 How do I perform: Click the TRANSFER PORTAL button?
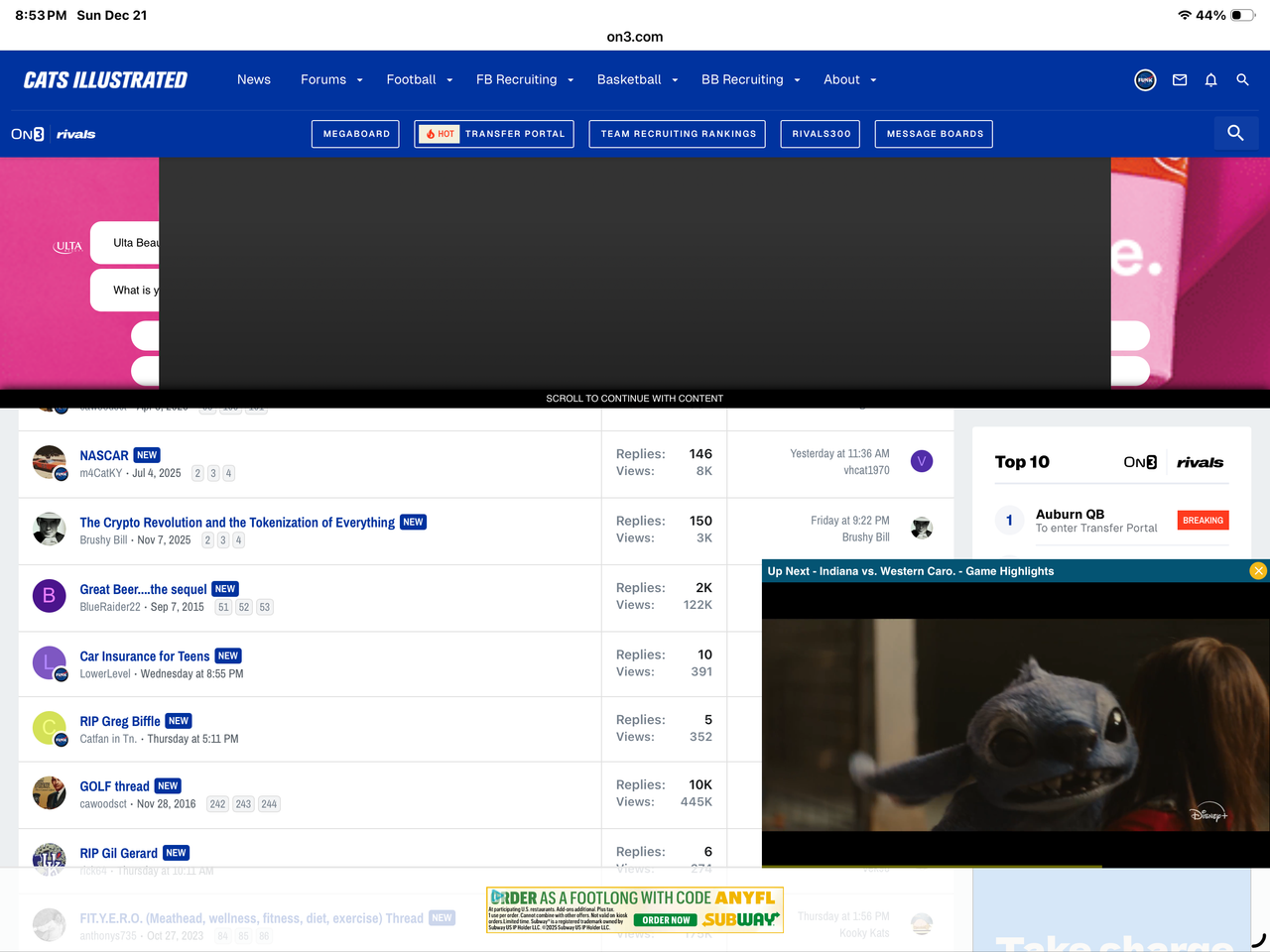(x=494, y=134)
